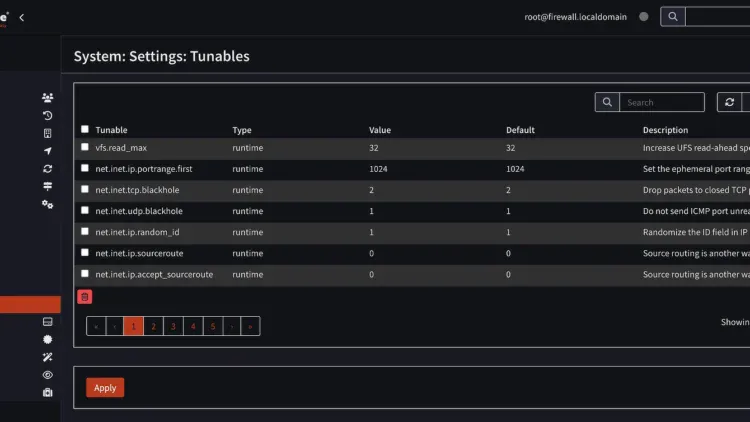Image resolution: width=750 pixels, height=422 pixels.
Task: Check the net.inet.ip.sourceroute row checkbox
Action: point(85,252)
